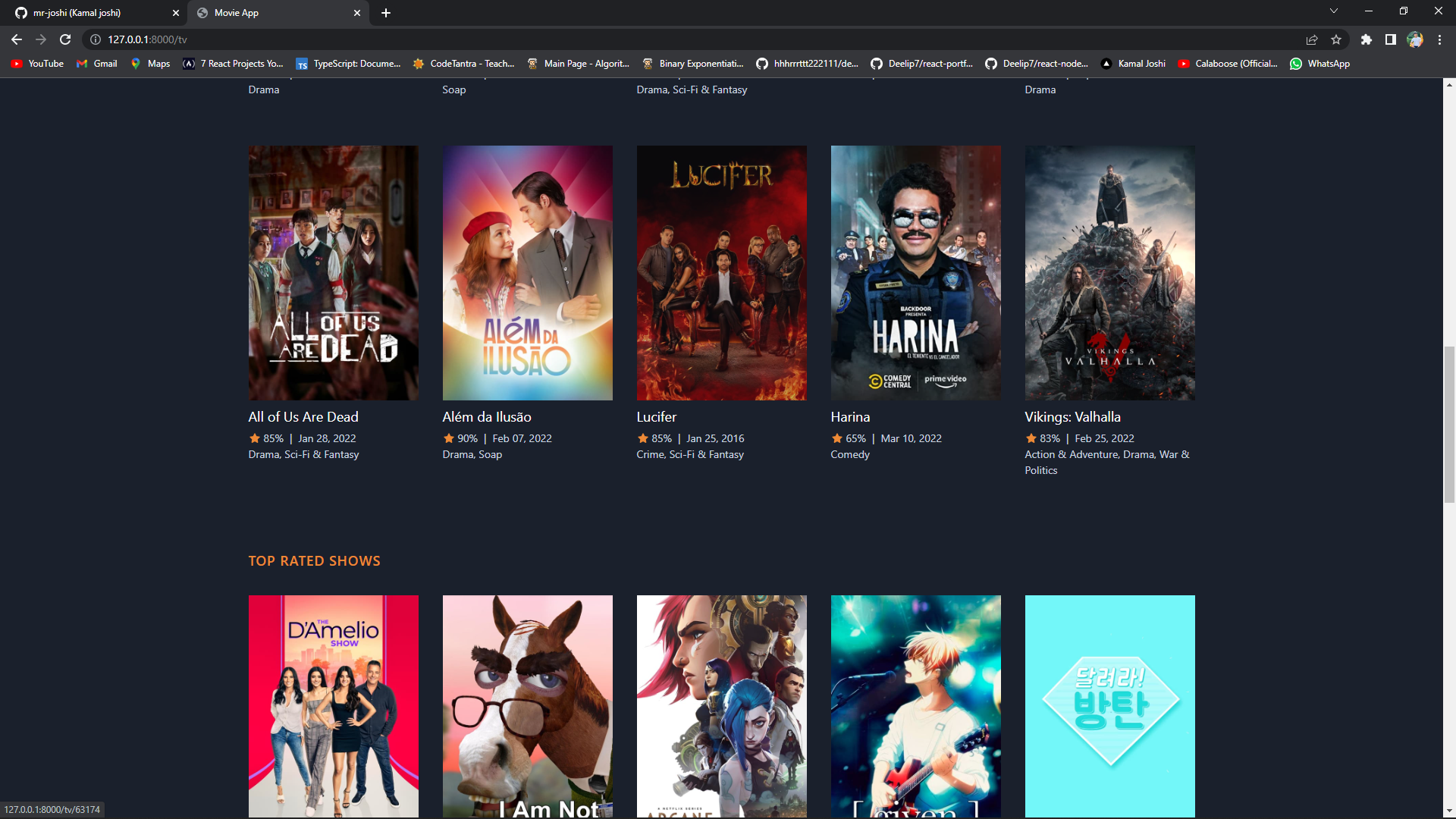Click the browser profile avatar

click(x=1415, y=39)
